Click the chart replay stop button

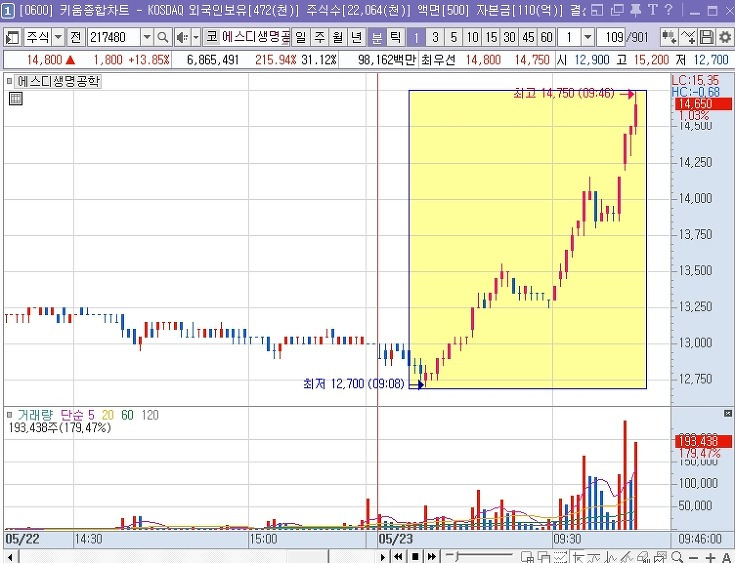click(x=415, y=557)
